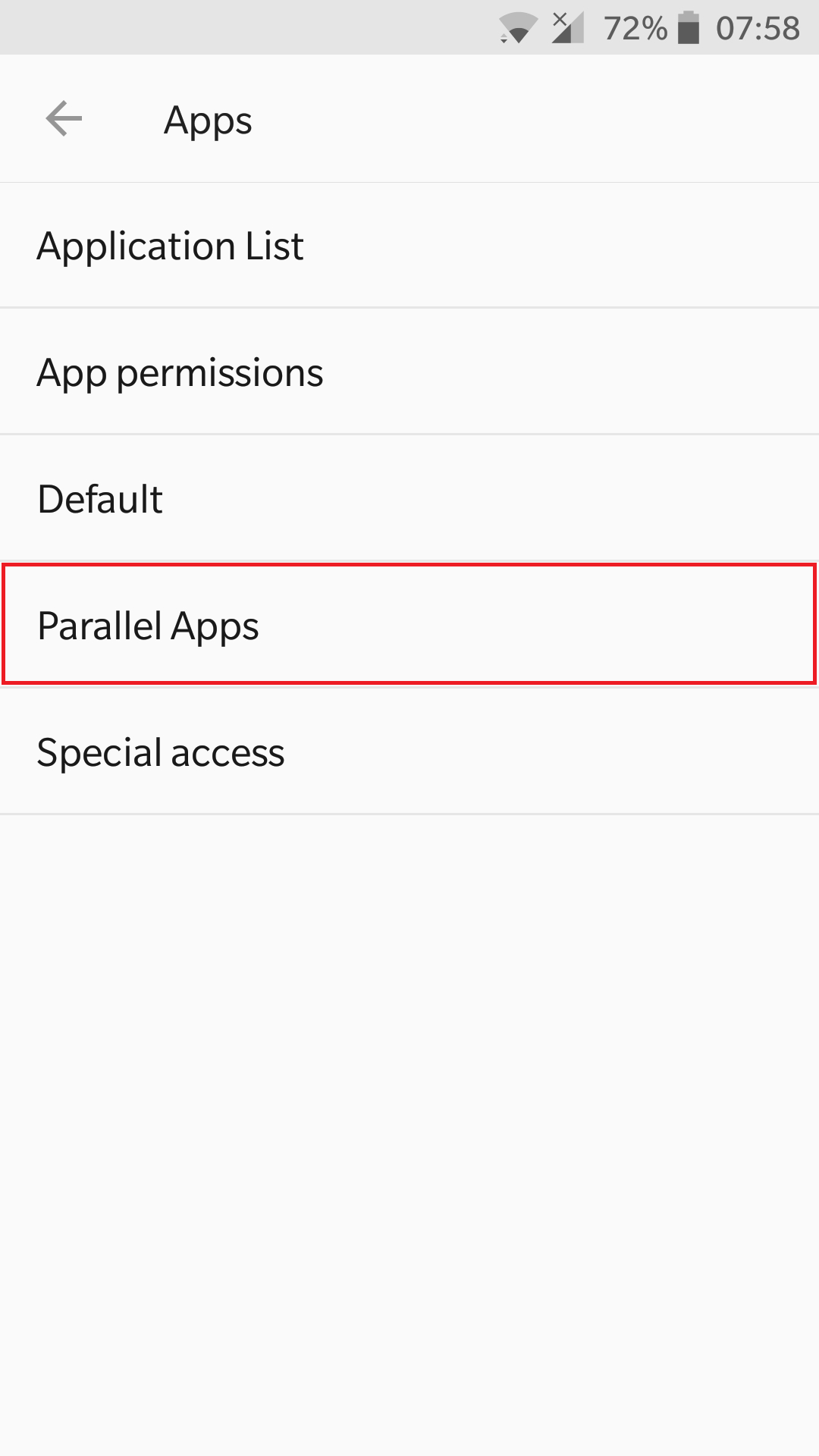Tap the Wi-Fi status icon

pos(517,29)
